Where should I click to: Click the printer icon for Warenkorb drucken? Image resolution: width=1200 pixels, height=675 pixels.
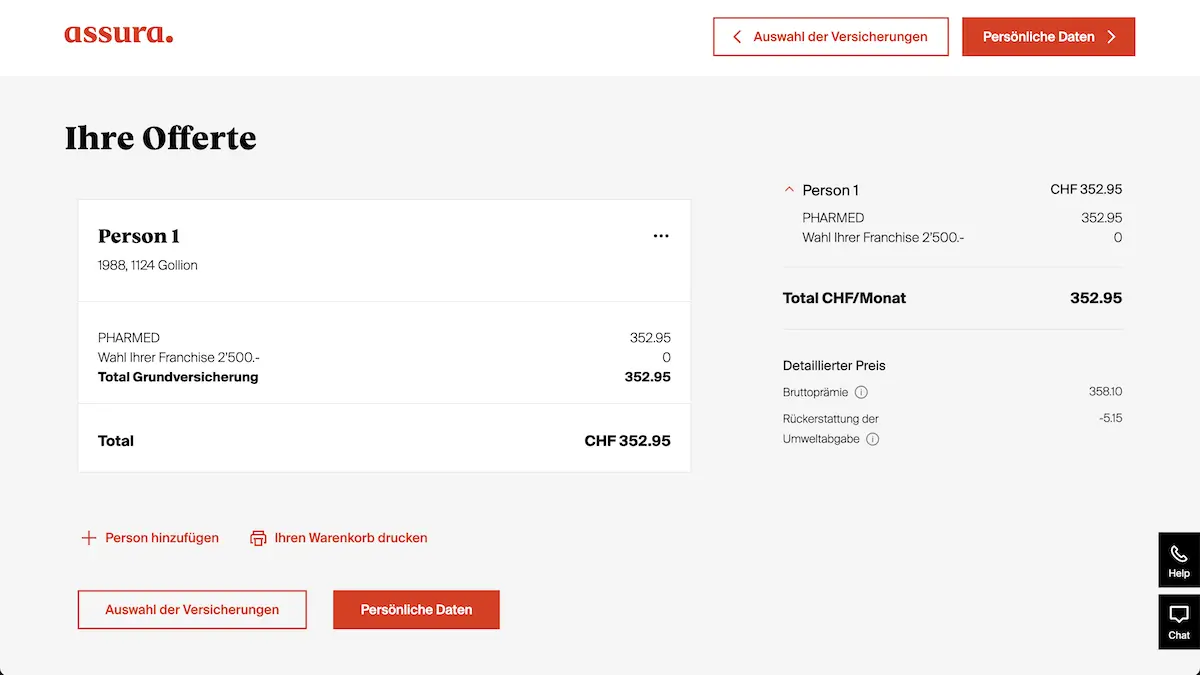point(259,538)
